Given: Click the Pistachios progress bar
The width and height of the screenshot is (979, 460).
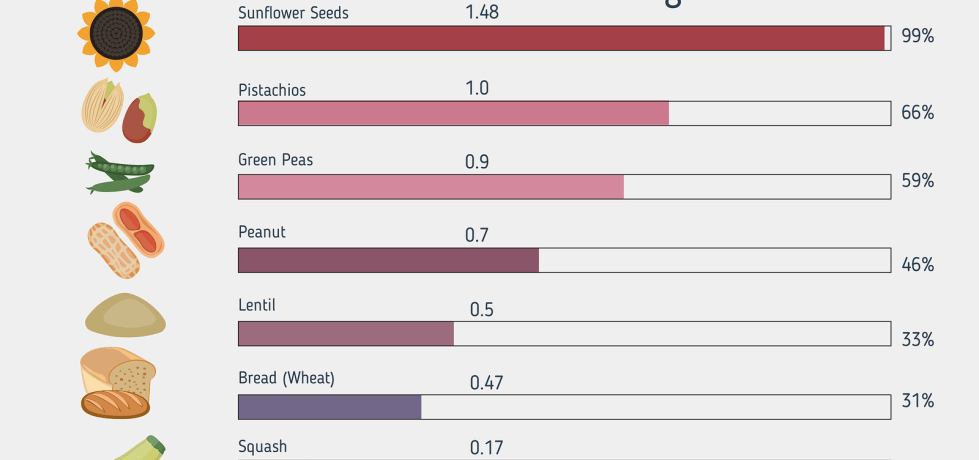Looking at the screenshot, I should 564,114.
